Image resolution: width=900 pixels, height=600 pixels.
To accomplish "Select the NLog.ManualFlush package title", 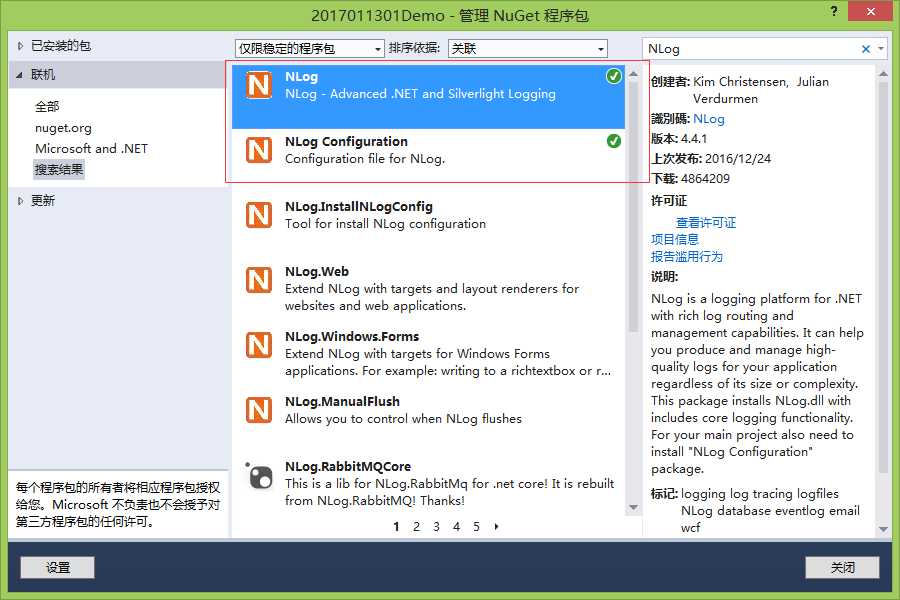I will pos(342,402).
